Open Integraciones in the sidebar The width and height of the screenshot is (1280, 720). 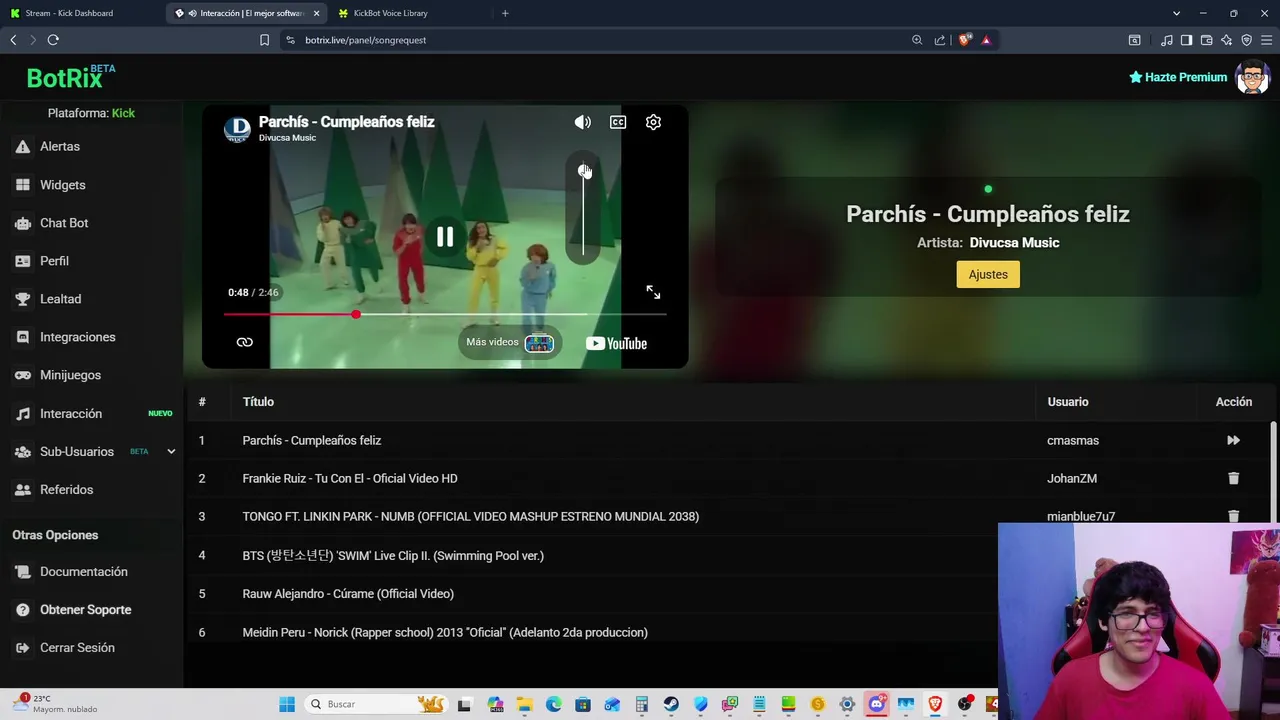tap(77, 337)
